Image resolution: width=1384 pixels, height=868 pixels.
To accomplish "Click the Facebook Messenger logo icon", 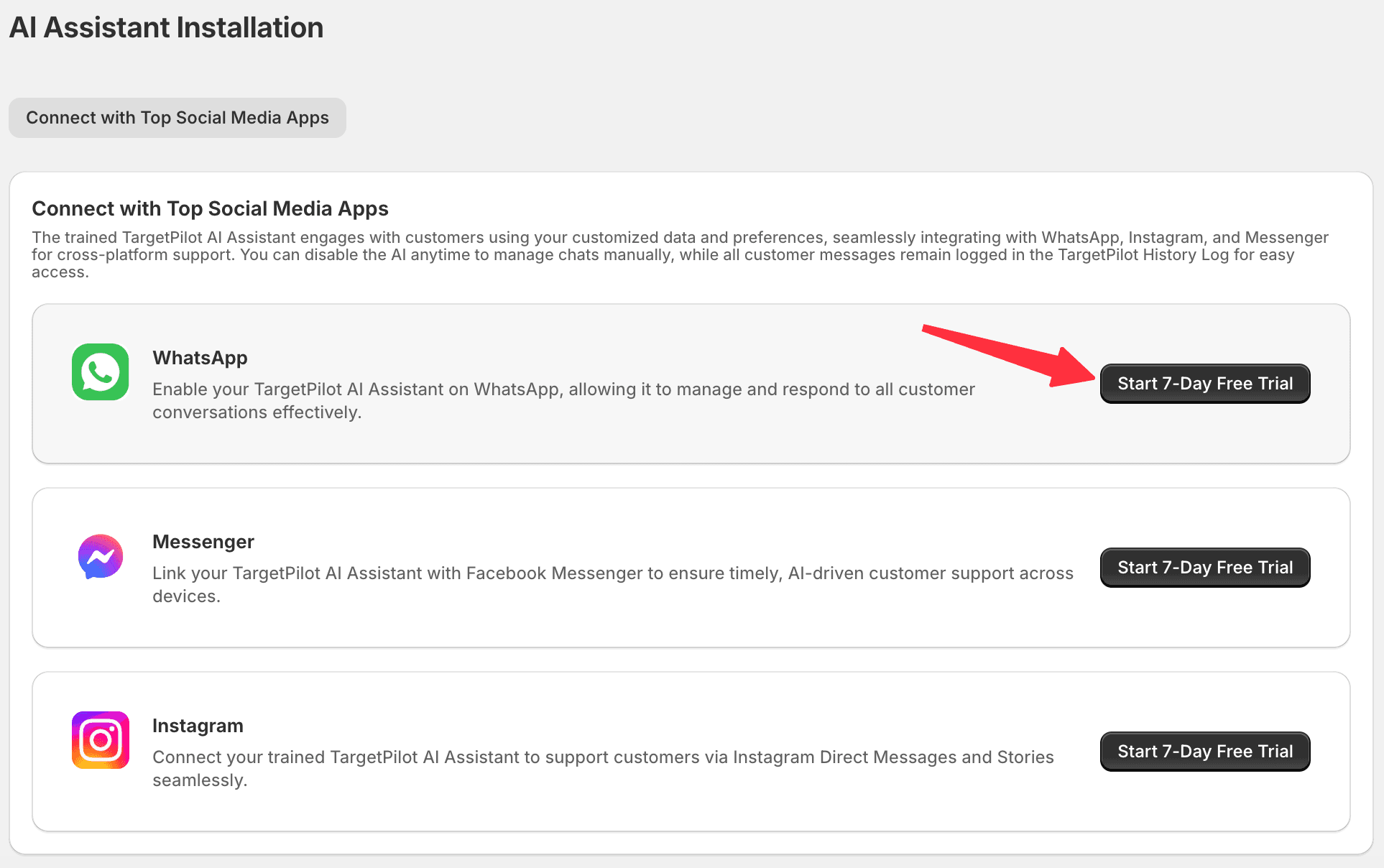I will pos(101,556).
